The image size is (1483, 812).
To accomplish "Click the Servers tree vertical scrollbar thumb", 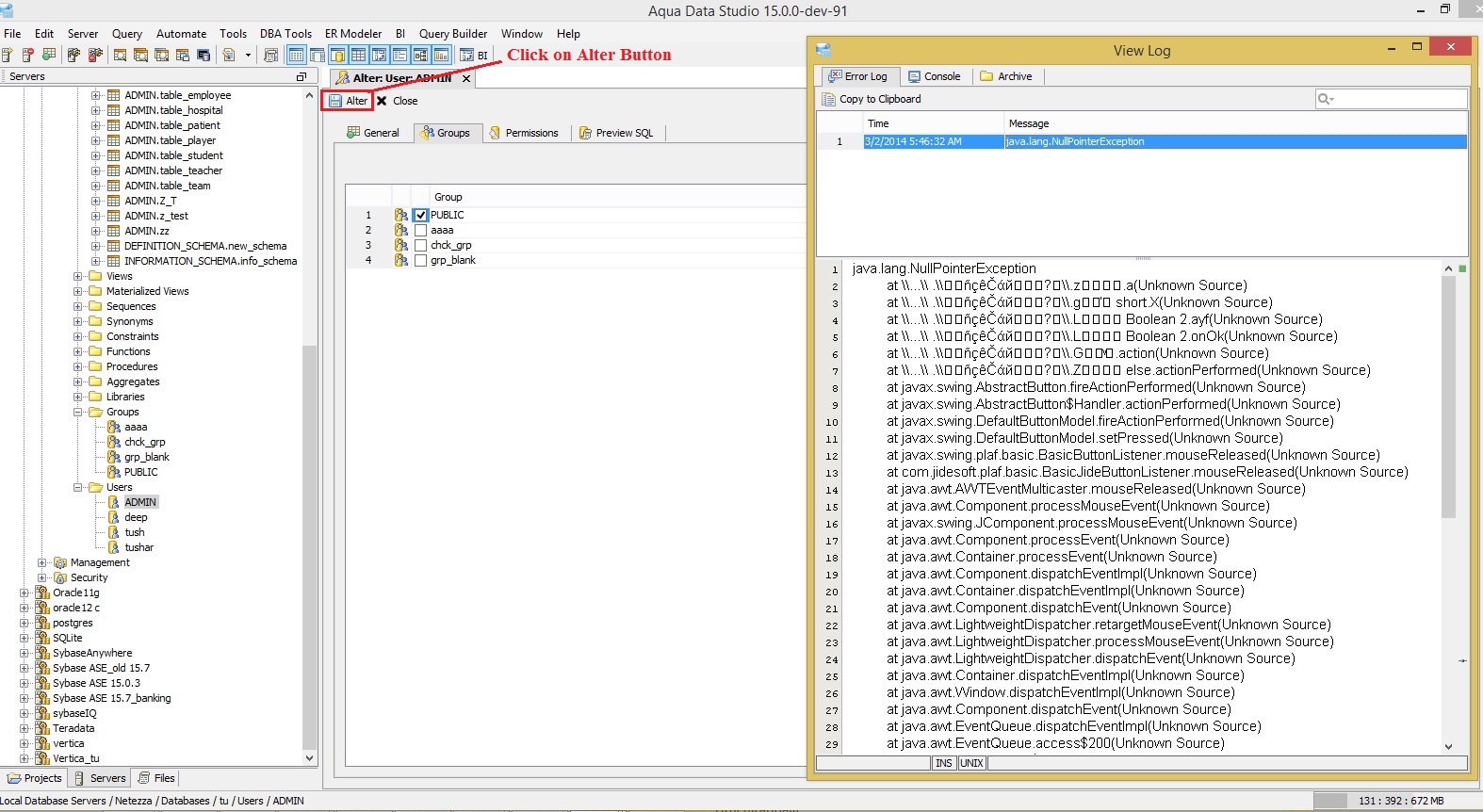I will pos(309,546).
